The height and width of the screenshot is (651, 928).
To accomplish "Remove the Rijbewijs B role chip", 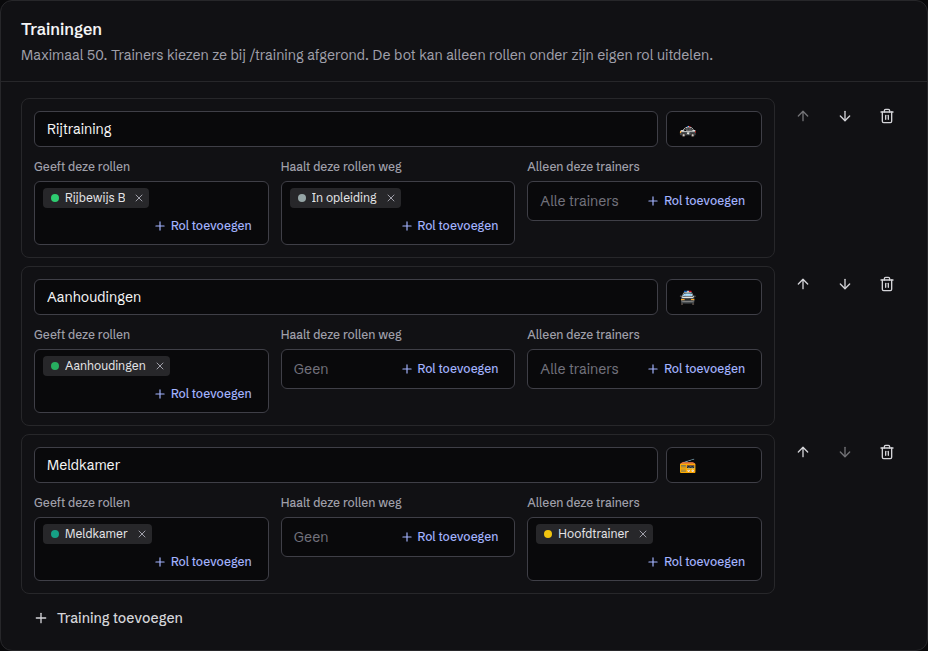I will (x=139, y=198).
